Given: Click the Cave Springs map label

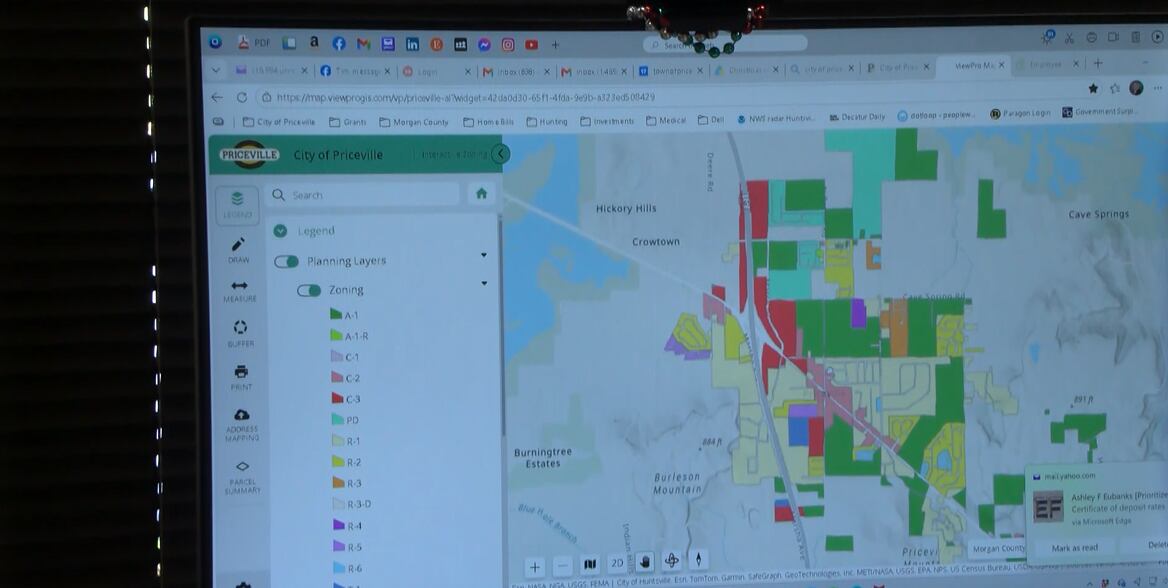Looking at the screenshot, I should 1098,214.
